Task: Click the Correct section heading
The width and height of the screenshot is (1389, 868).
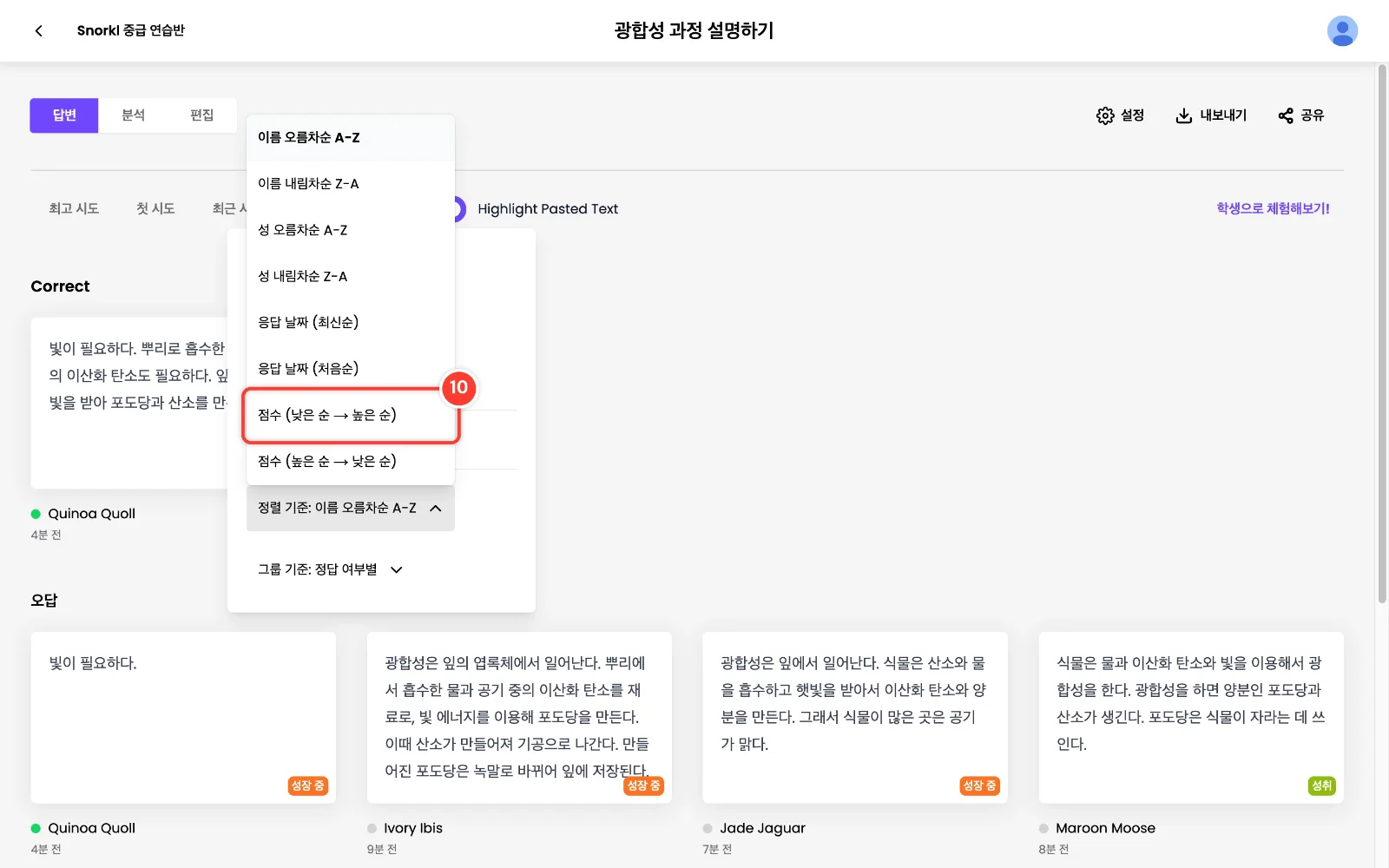Action: point(60,286)
